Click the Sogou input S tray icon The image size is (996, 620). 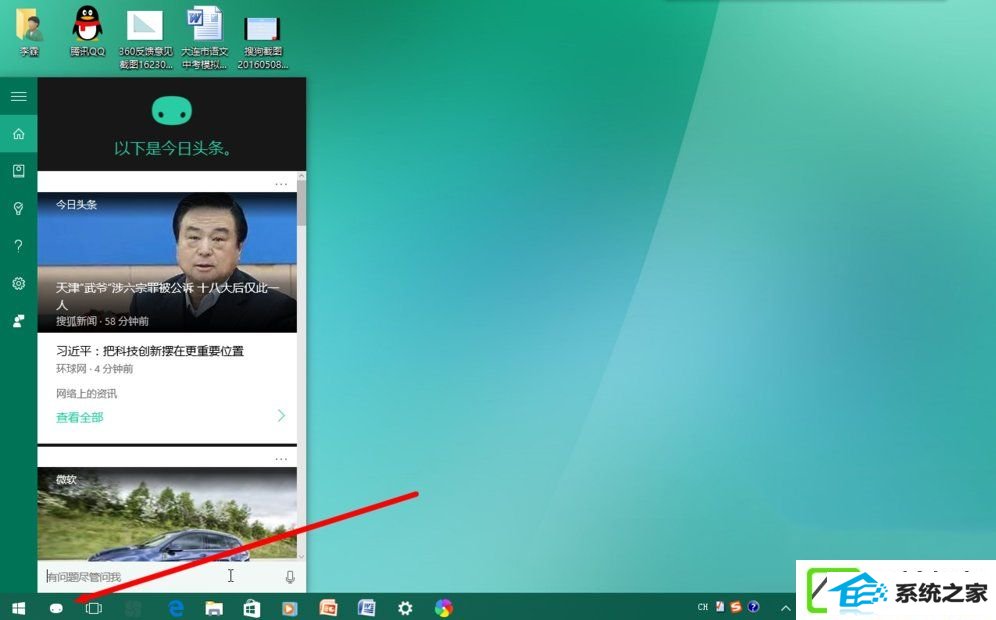click(x=736, y=607)
